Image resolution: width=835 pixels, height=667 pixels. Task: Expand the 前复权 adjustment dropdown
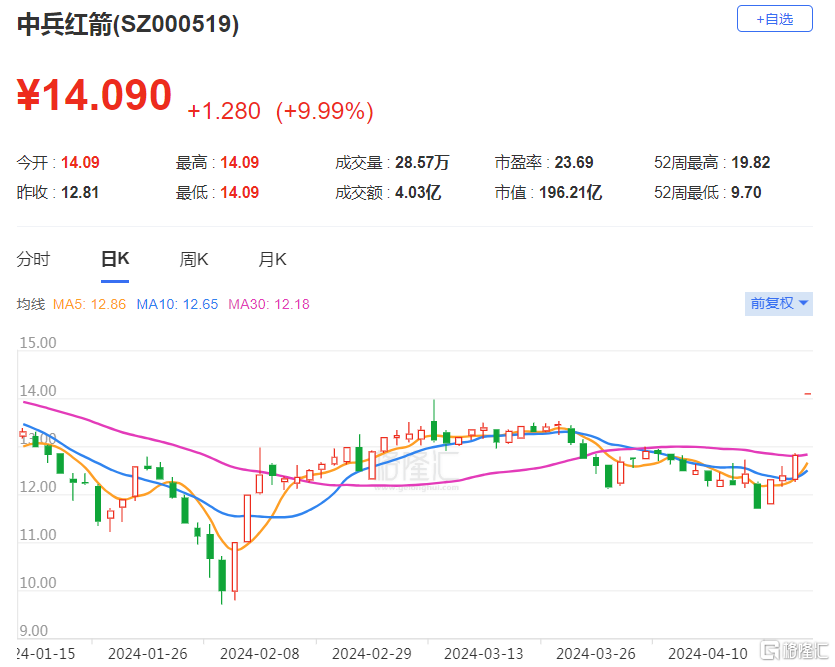pos(779,303)
